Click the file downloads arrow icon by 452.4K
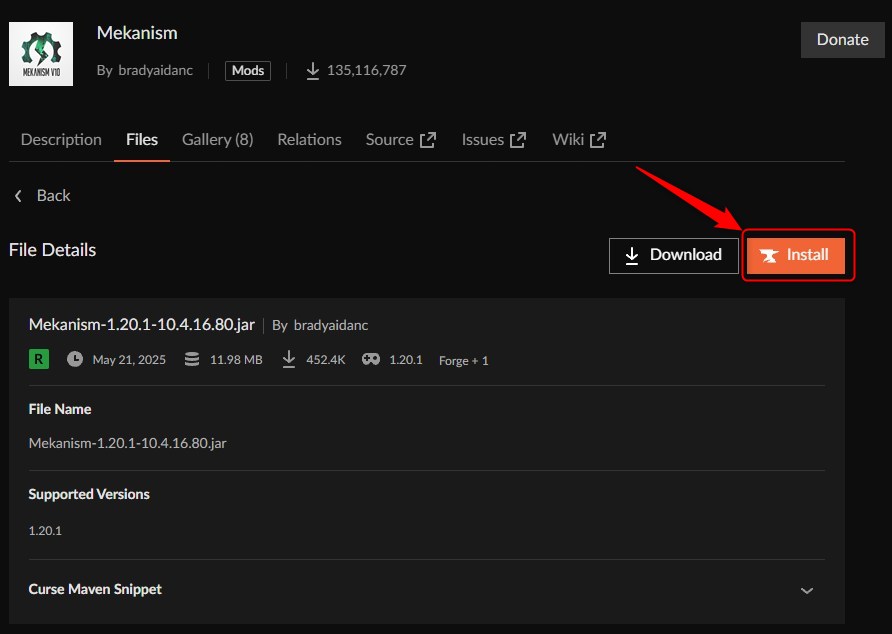The height and width of the screenshot is (634, 892). tap(289, 359)
